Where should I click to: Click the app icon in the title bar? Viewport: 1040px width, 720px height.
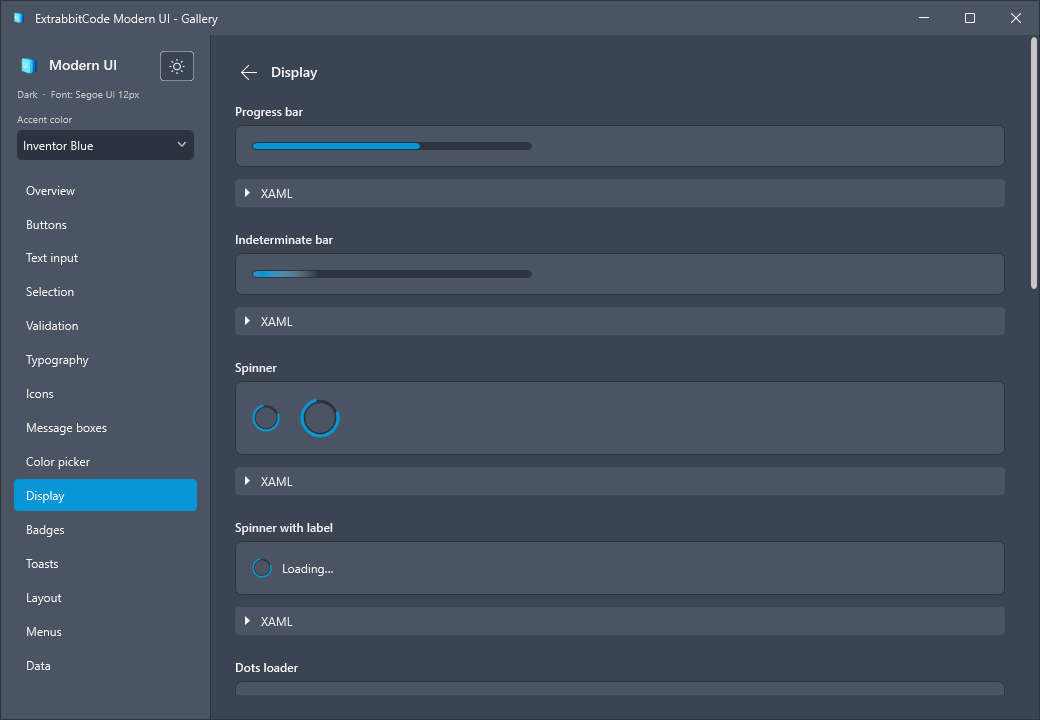(x=19, y=18)
